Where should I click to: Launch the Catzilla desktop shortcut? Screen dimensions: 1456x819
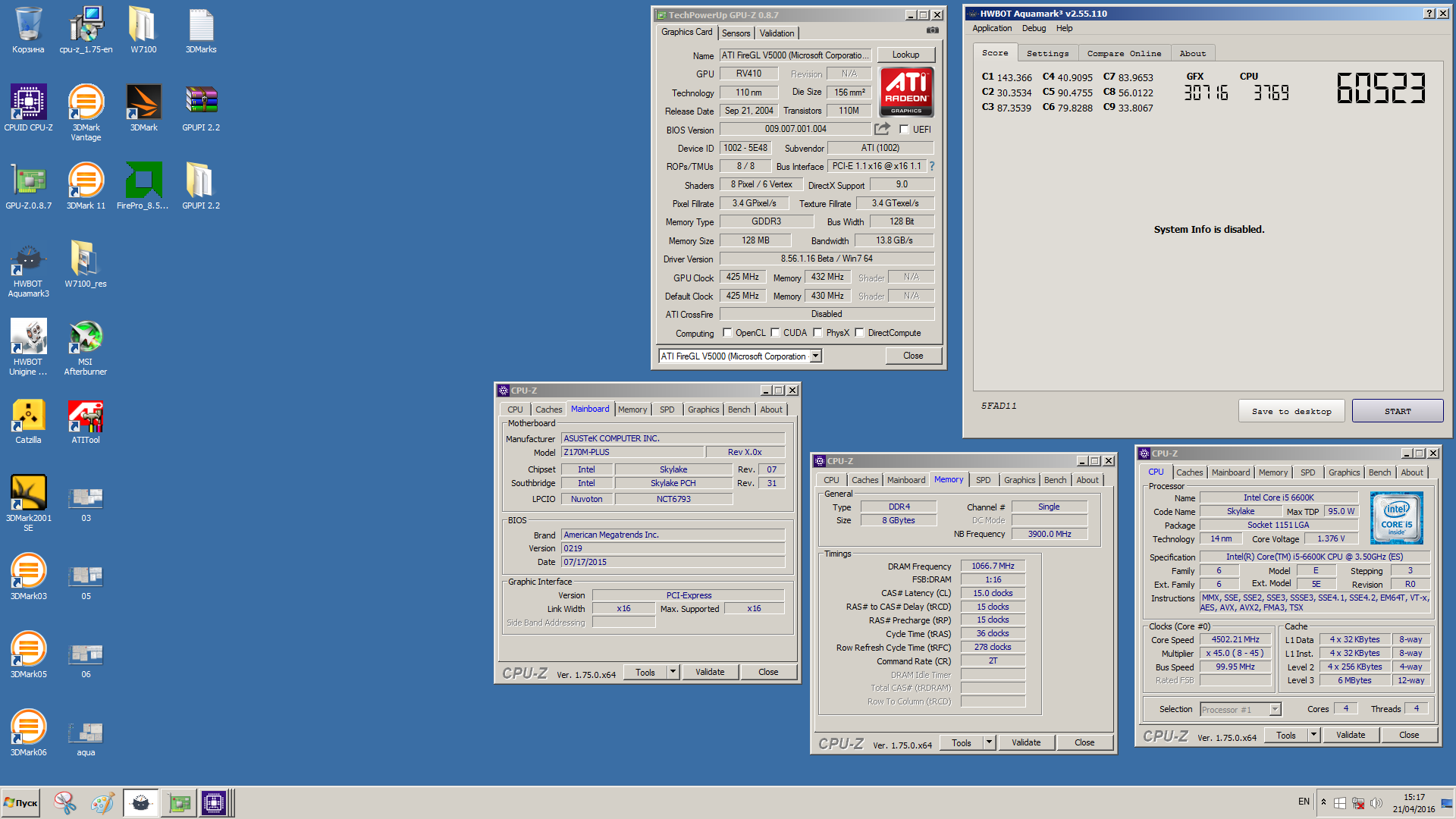28,421
